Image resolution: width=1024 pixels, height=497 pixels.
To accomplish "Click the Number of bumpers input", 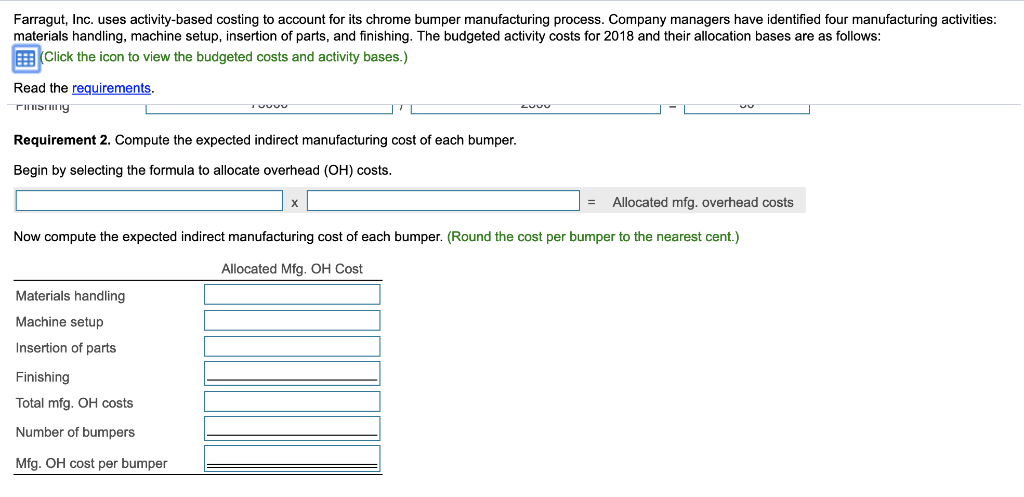I will pyautogui.click(x=292, y=428).
